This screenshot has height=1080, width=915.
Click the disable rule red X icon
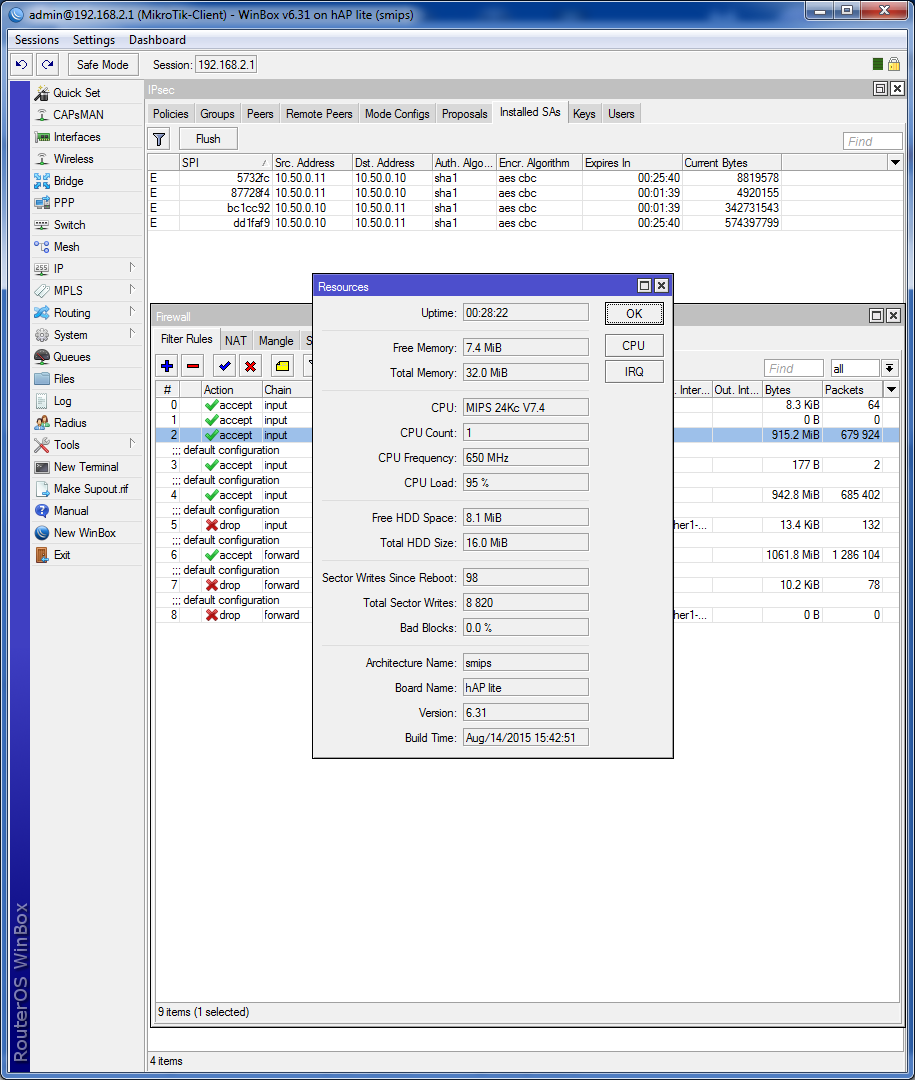[x=251, y=366]
